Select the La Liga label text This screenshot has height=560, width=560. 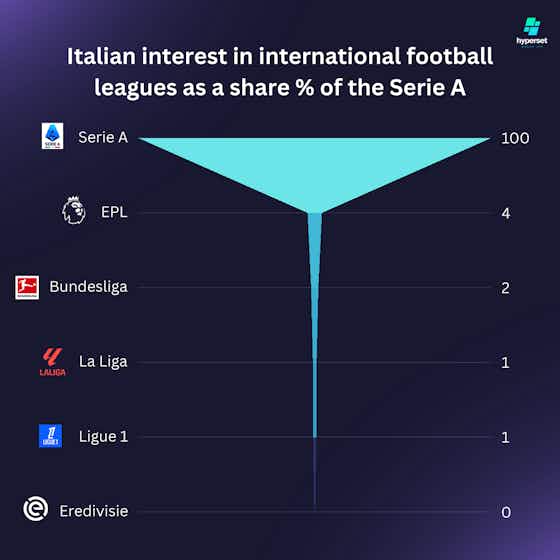[103, 362]
